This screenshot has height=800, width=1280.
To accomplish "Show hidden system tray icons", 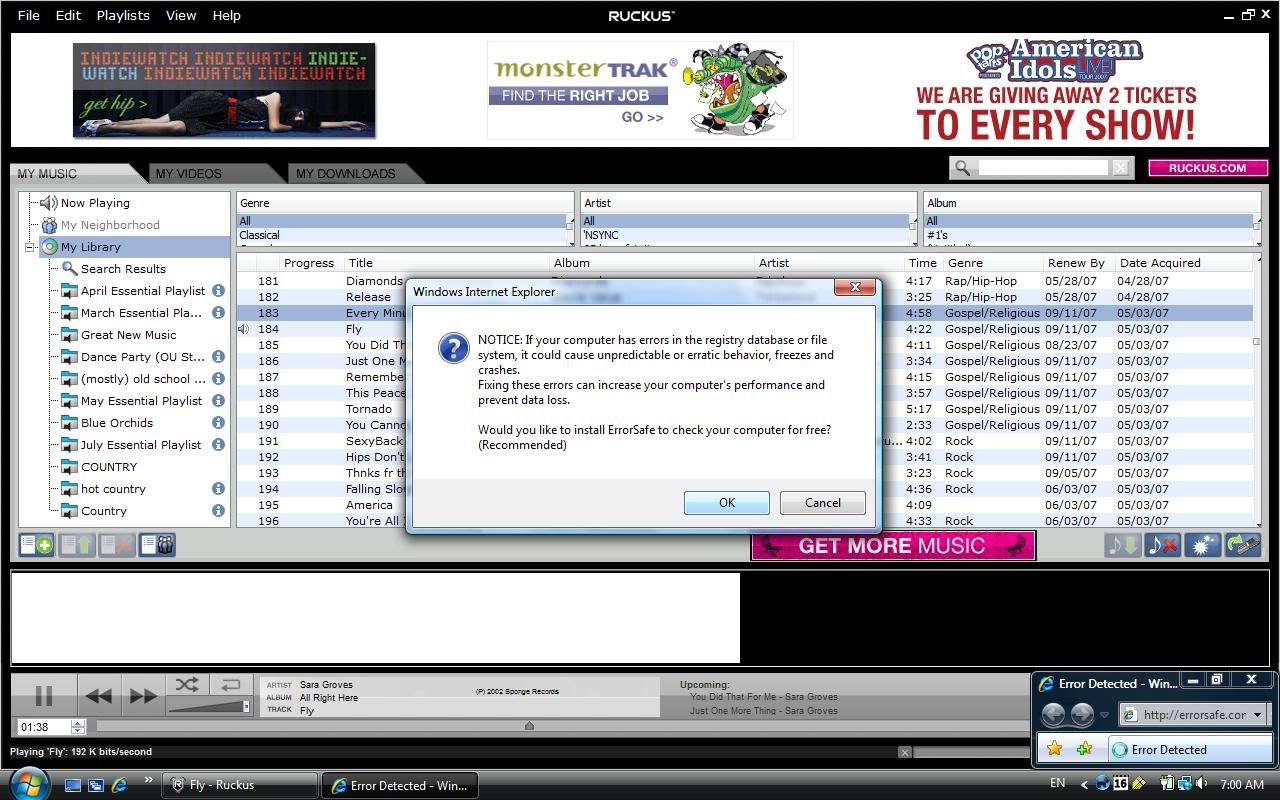I will tap(1085, 784).
